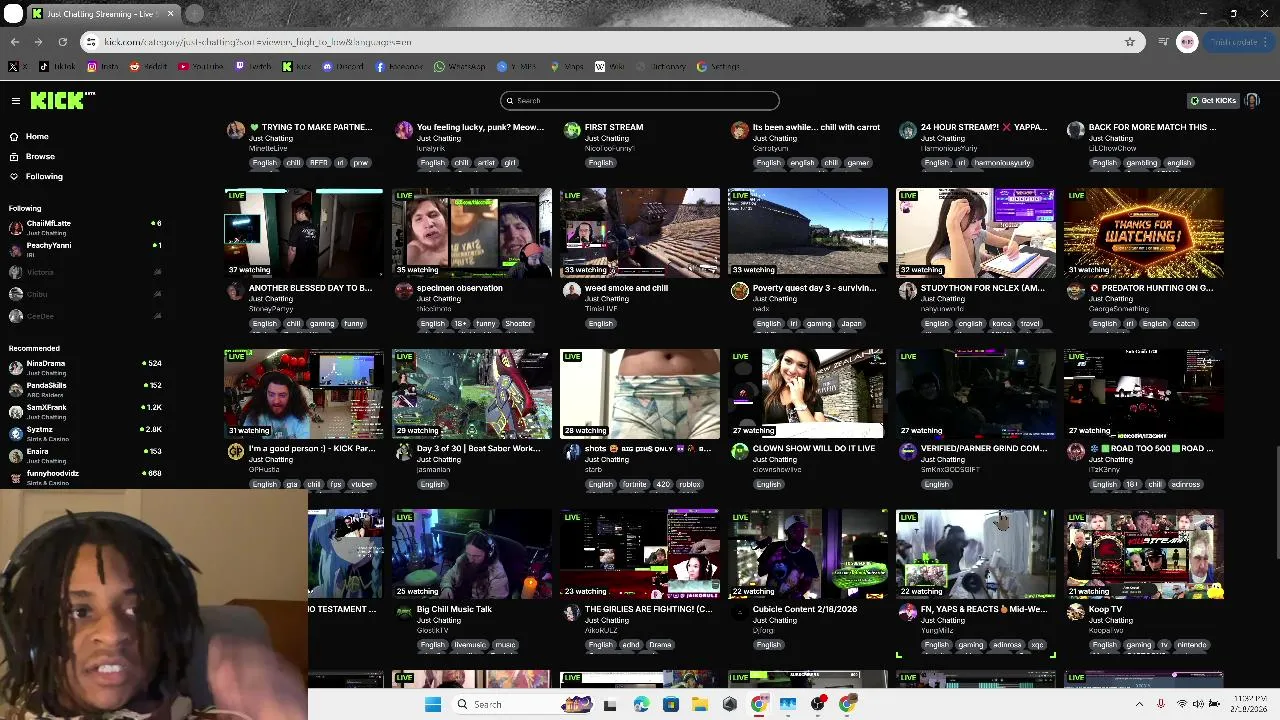Click the 'nintendo' tag under Koop TV

click(1191, 645)
